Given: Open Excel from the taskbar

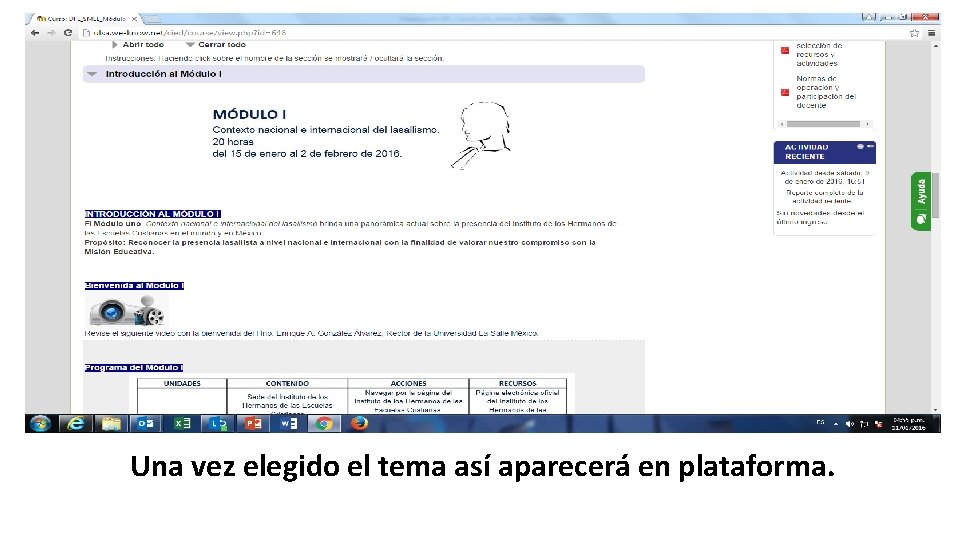Looking at the screenshot, I should (182, 424).
